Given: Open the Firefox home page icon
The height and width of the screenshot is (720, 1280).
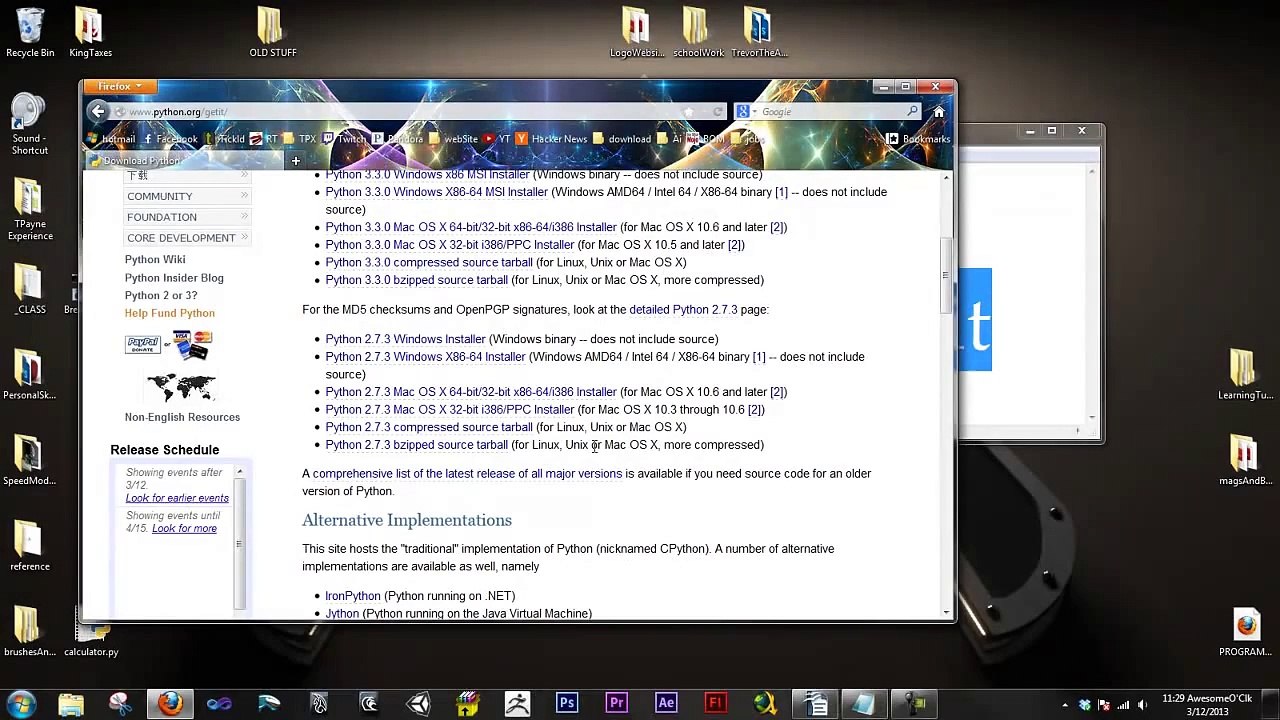Looking at the screenshot, I should tap(938, 112).
